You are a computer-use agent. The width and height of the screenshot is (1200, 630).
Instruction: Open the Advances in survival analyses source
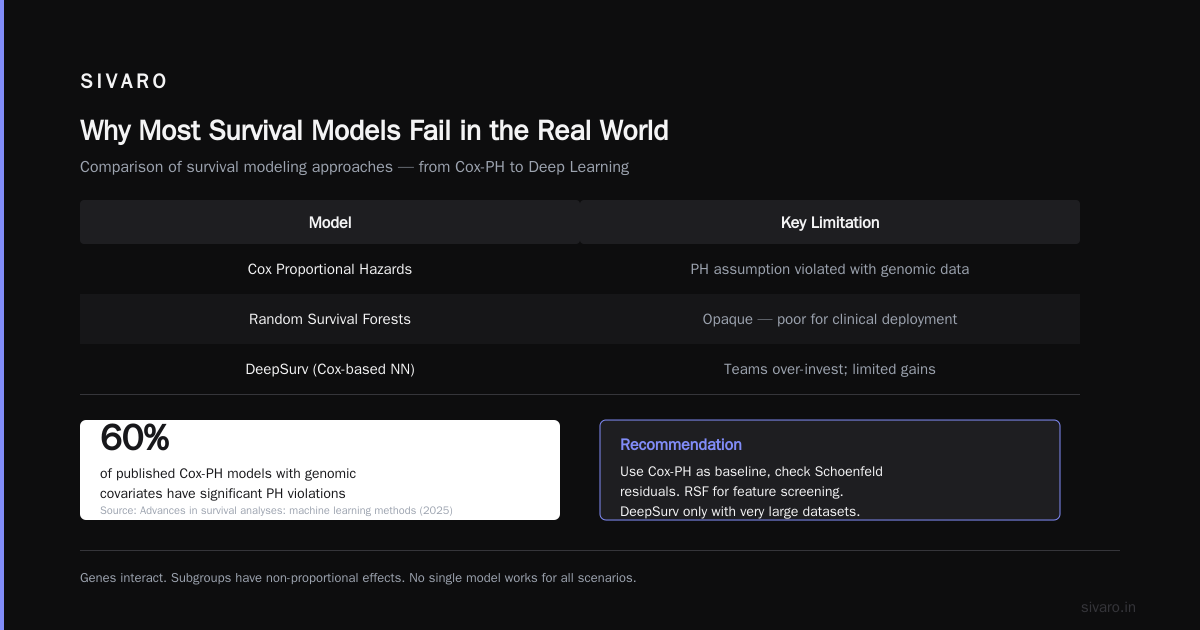[276, 510]
